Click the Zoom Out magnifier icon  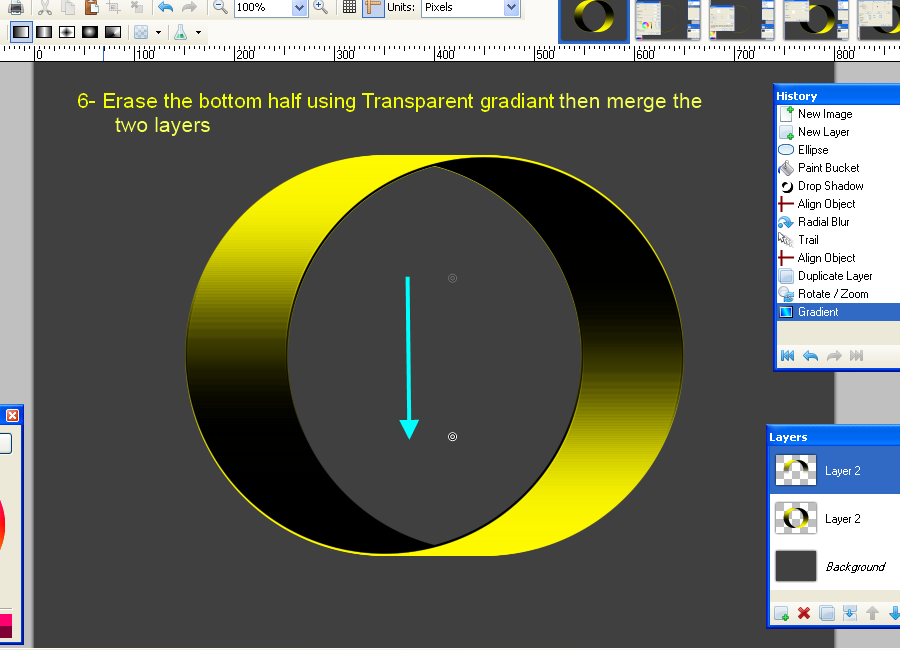point(220,7)
